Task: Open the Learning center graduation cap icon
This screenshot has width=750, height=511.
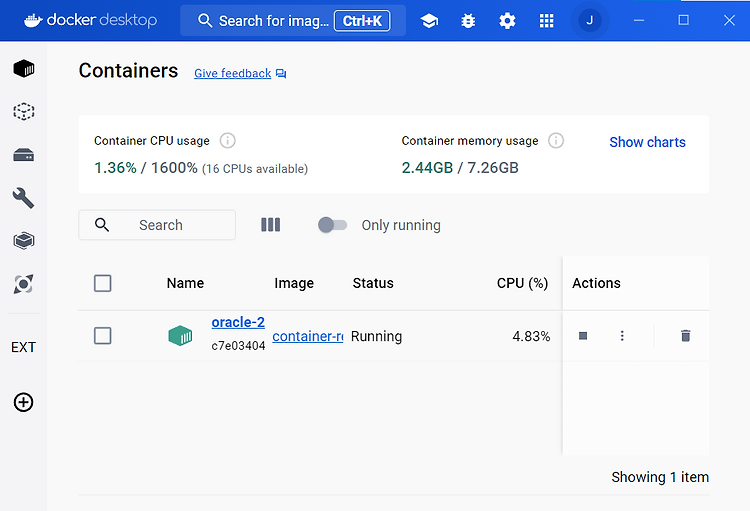Action: point(429,21)
